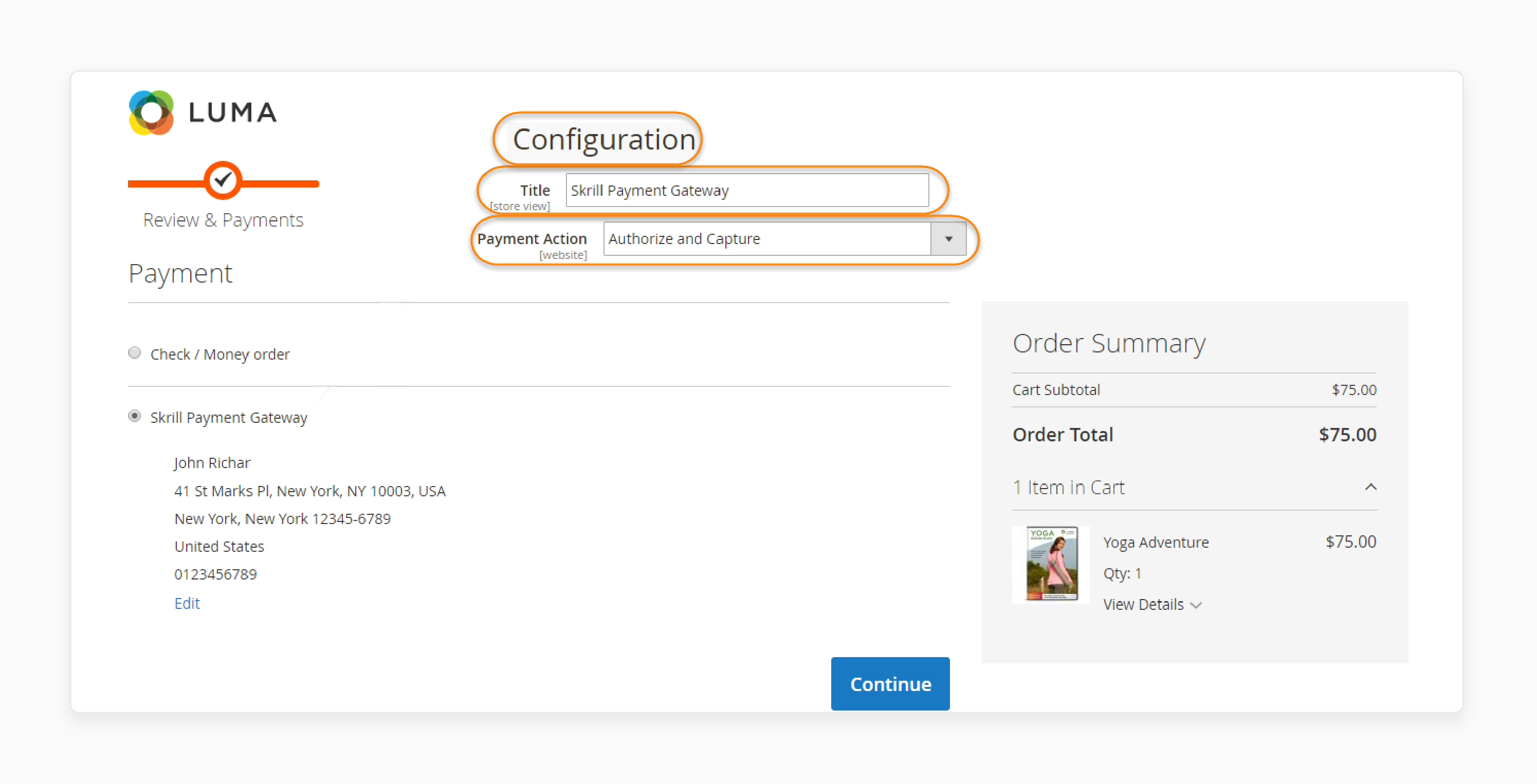Click the LUMA wordmark text
This screenshot has height=784, width=1537.
233,113
